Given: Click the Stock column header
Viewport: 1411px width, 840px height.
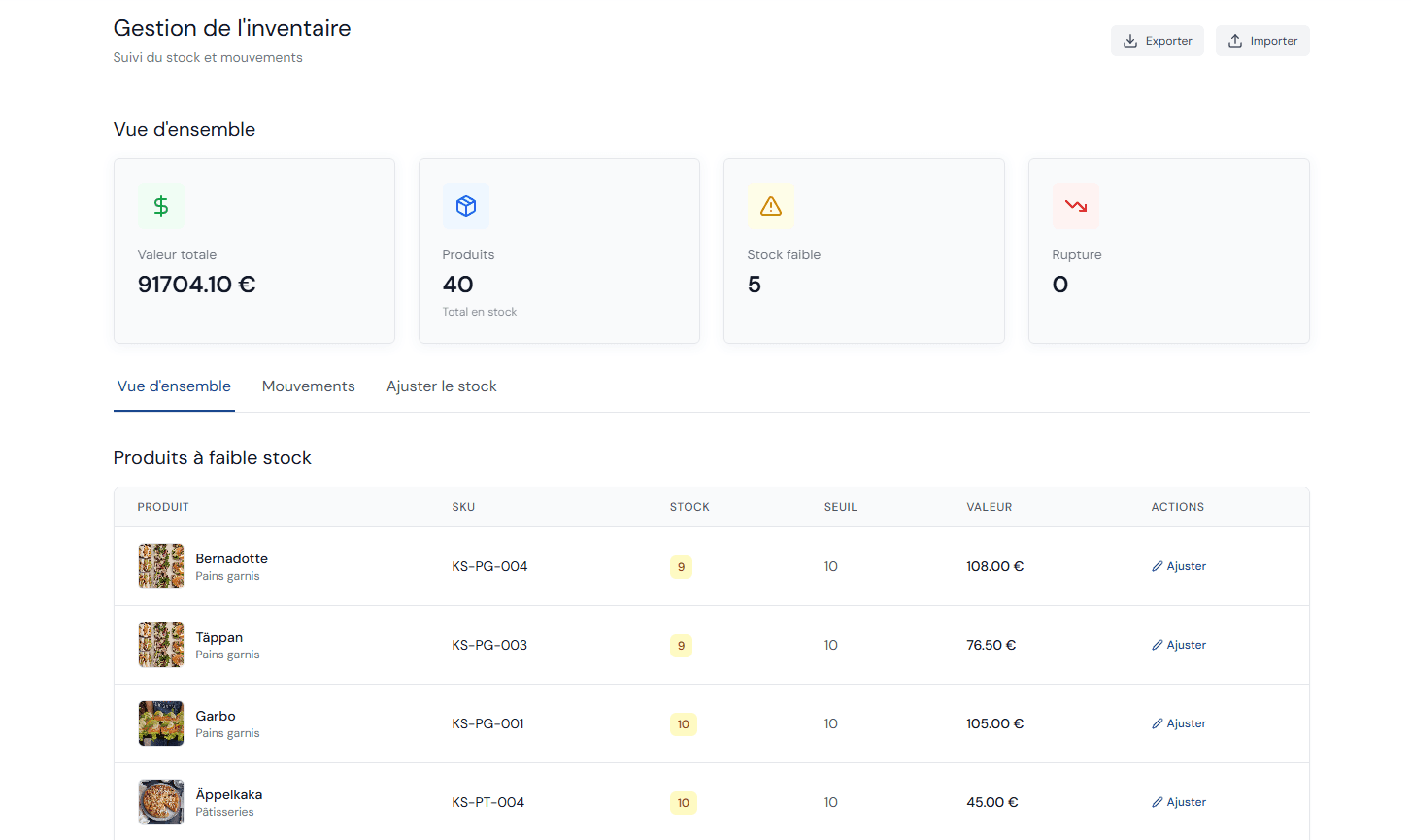Looking at the screenshot, I should pos(689,507).
